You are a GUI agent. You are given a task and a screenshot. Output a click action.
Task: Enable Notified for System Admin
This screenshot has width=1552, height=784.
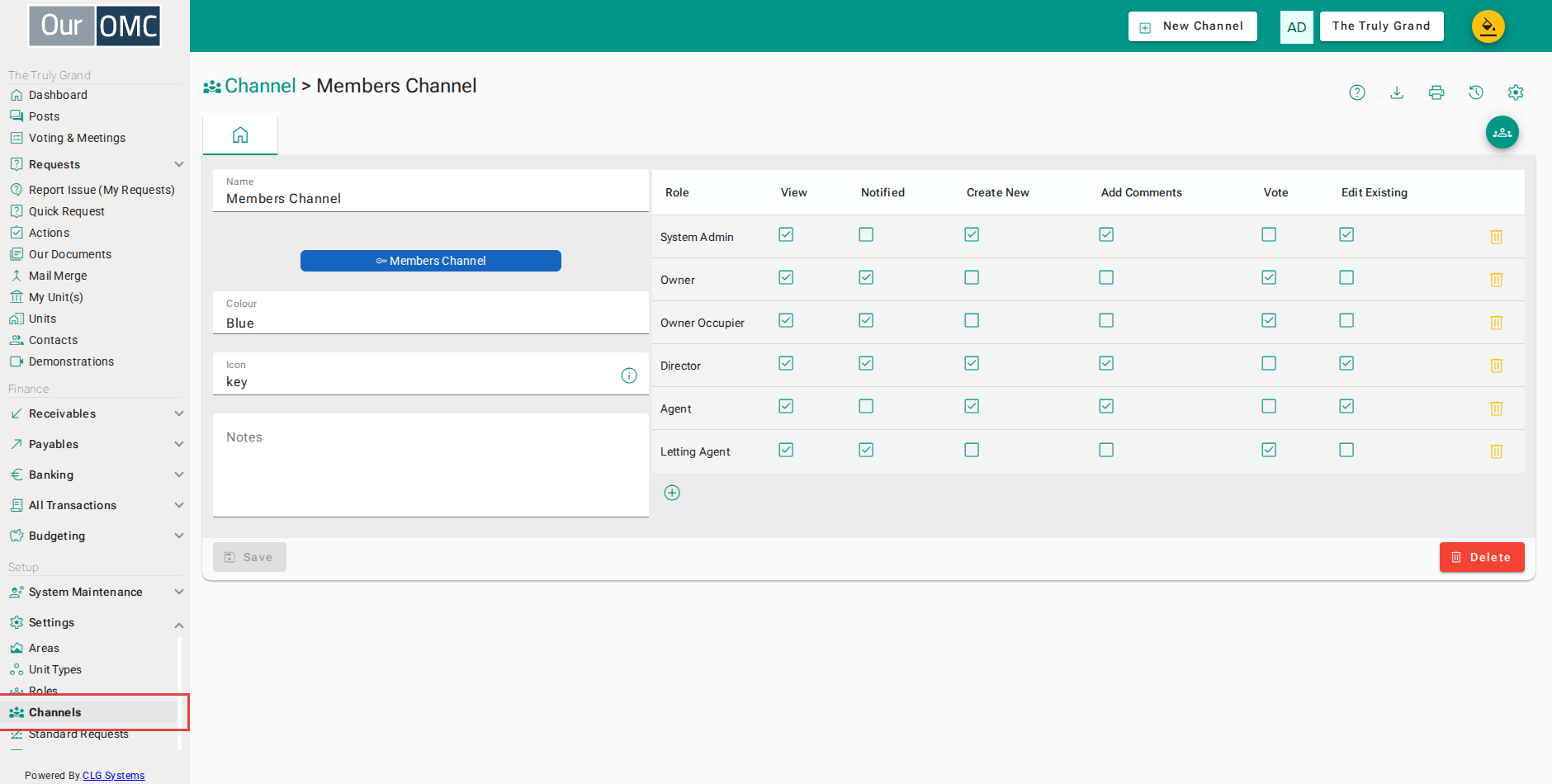point(866,234)
